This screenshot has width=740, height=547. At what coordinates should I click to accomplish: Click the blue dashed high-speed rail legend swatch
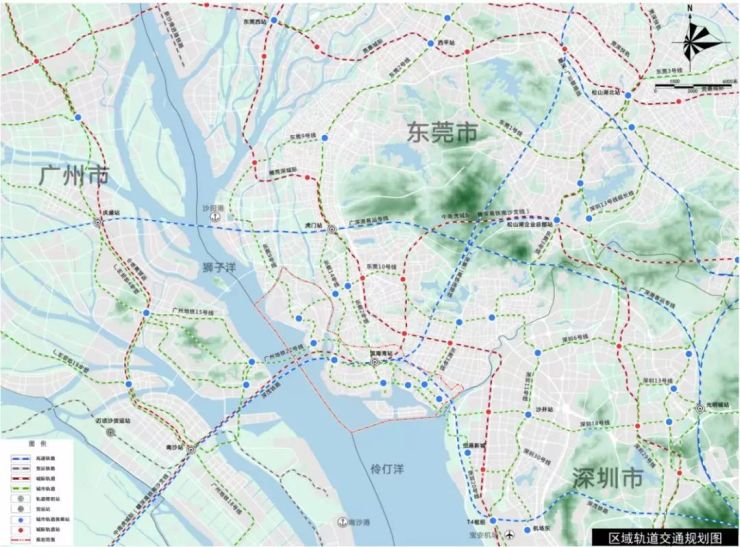click(21, 458)
